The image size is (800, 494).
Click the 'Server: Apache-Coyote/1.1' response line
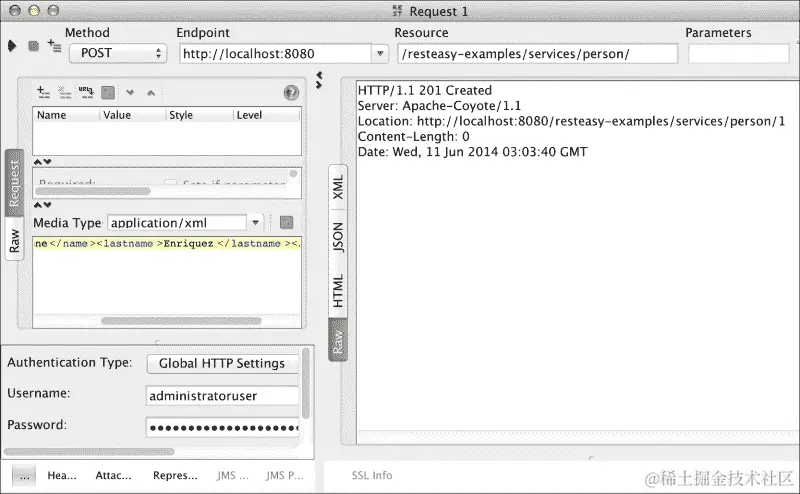tap(439, 106)
